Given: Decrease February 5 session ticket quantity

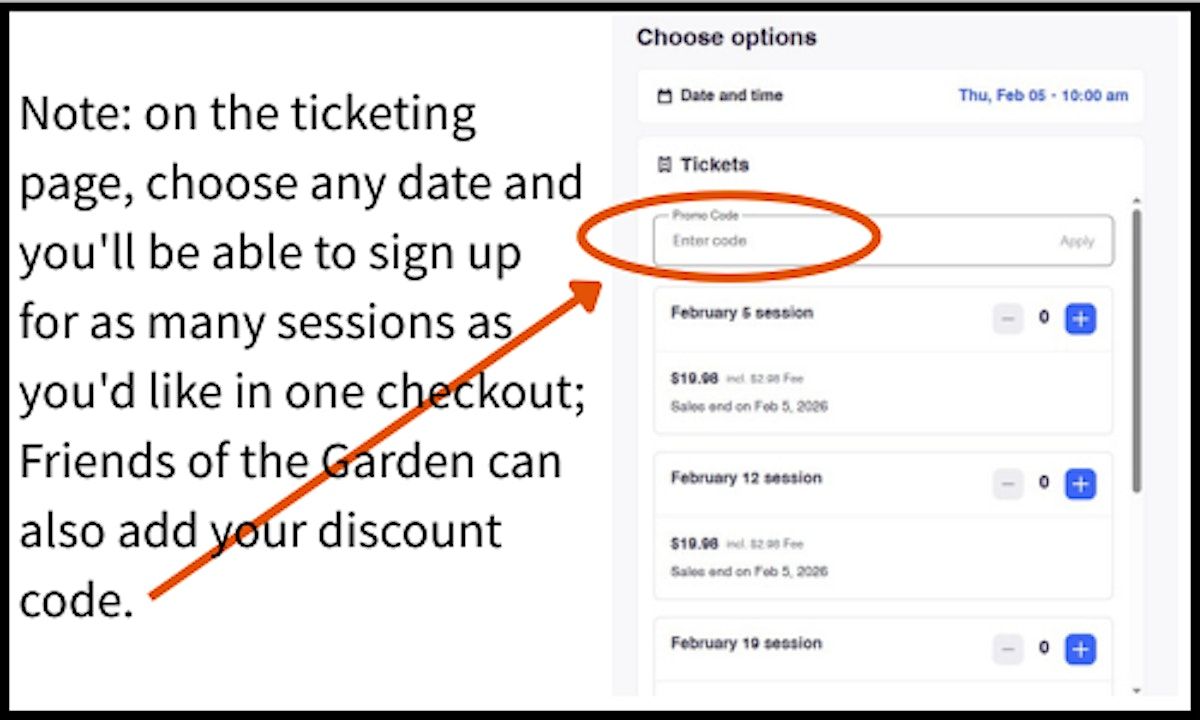Looking at the screenshot, I should 1008,320.
